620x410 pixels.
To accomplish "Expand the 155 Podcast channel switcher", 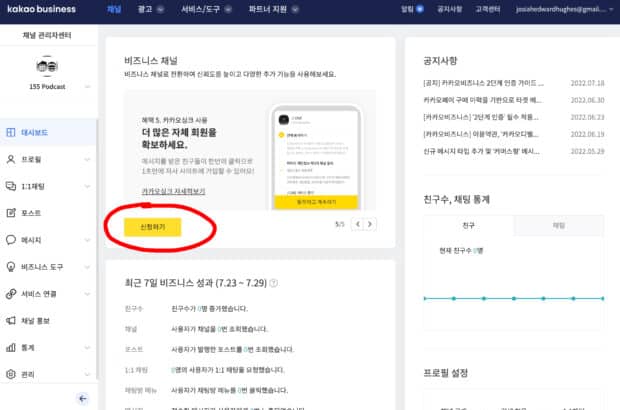I will point(87,87).
